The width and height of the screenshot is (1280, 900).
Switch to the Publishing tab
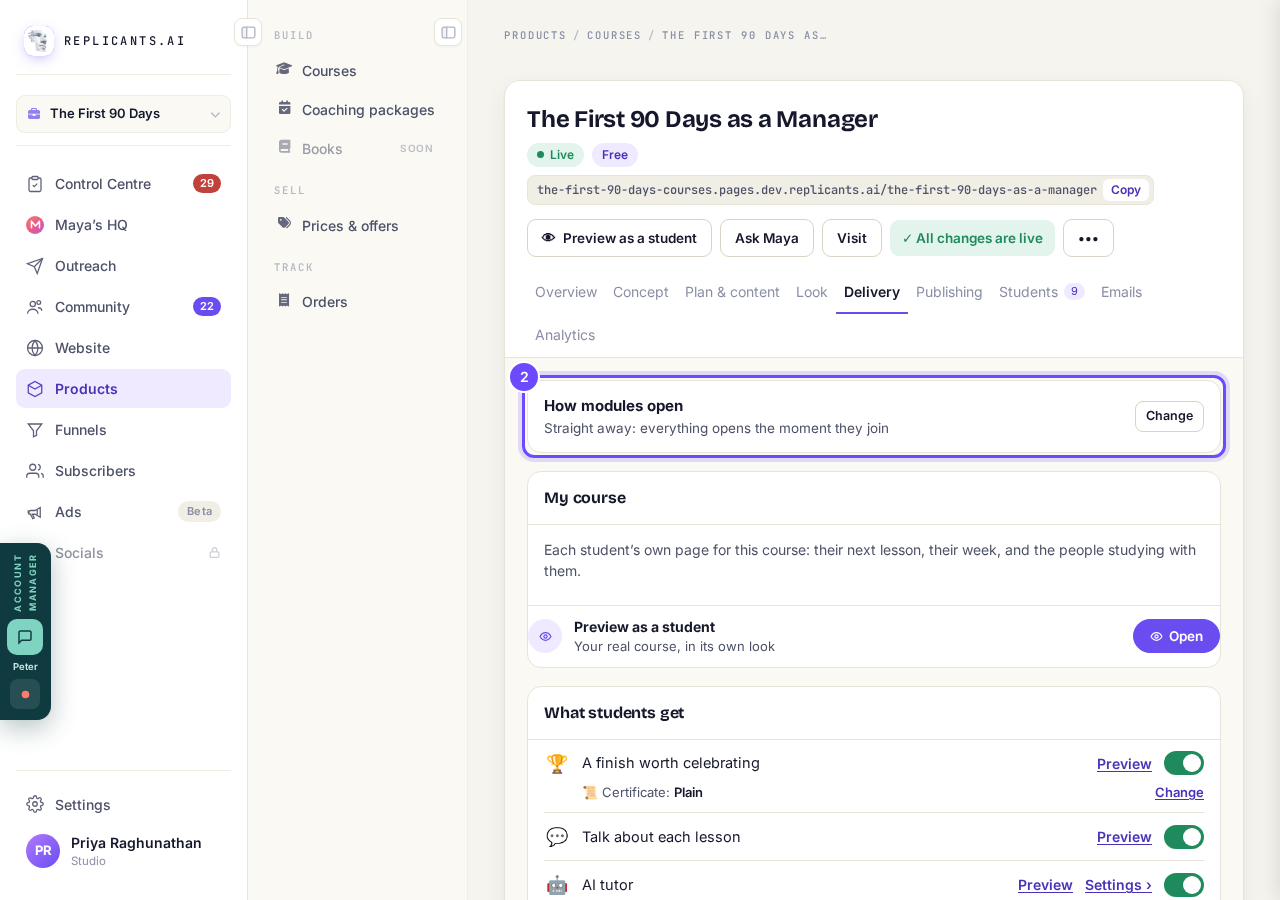(x=949, y=292)
